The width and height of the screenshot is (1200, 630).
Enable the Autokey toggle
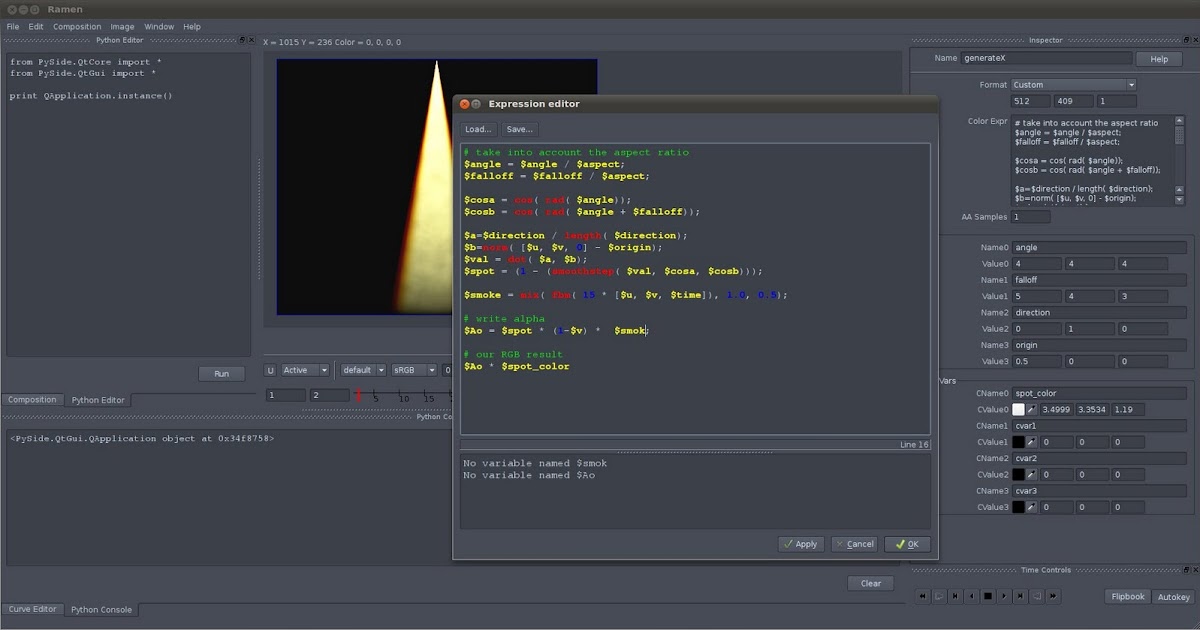click(1172, 596)
